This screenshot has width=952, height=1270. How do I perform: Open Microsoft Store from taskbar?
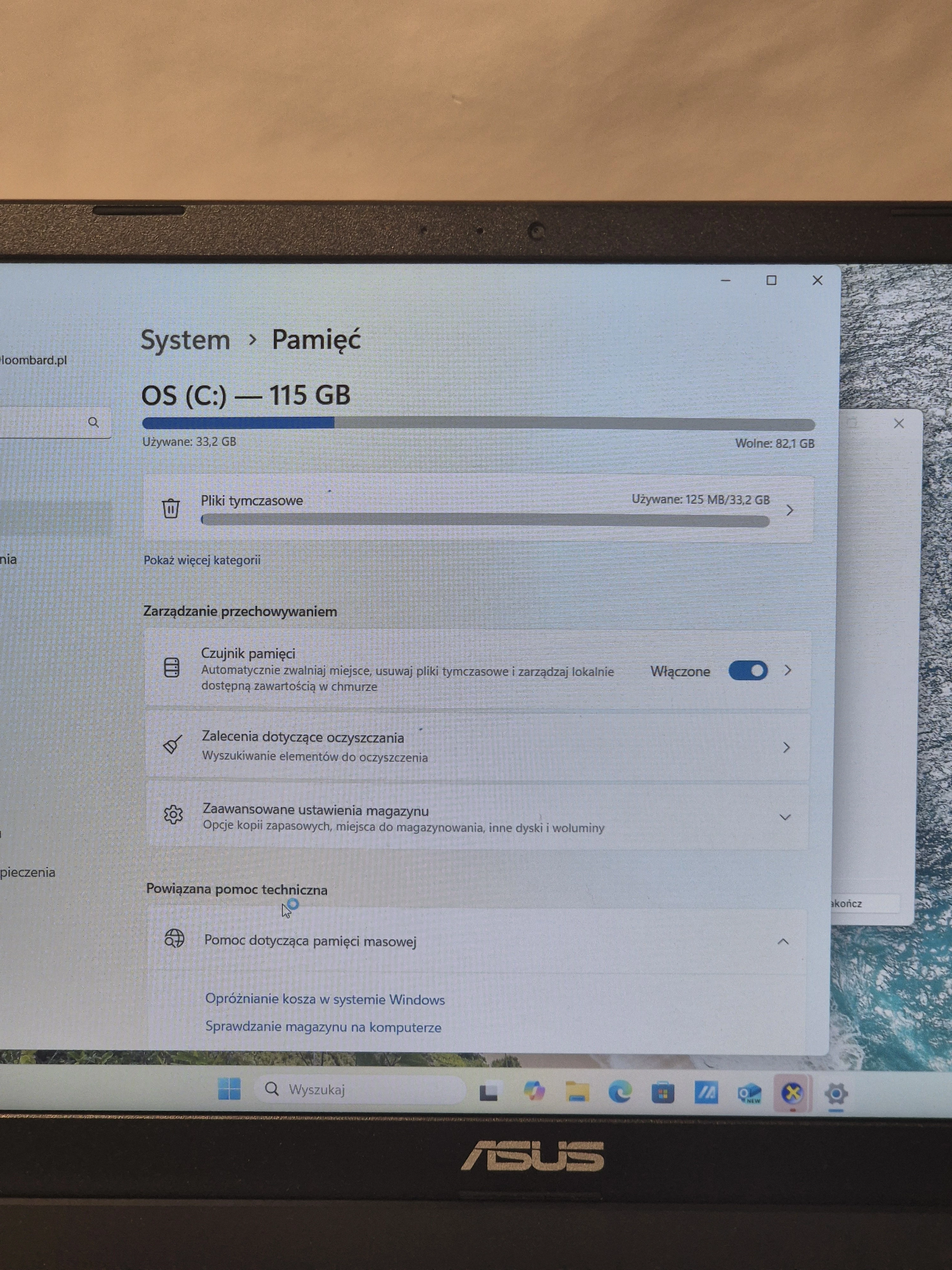(x=663, y=1093)
